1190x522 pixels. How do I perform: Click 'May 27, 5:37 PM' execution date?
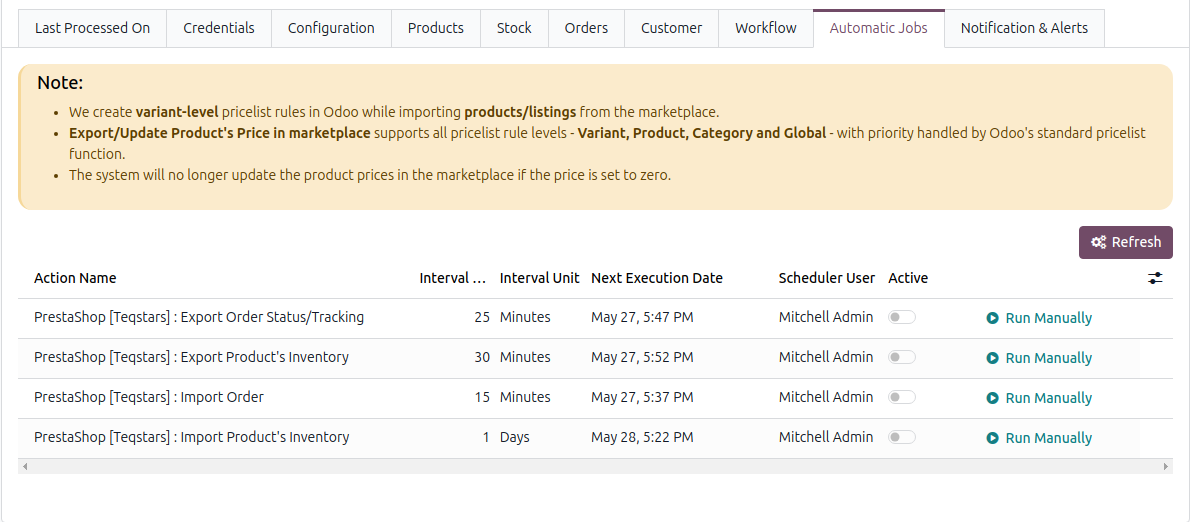641,397
